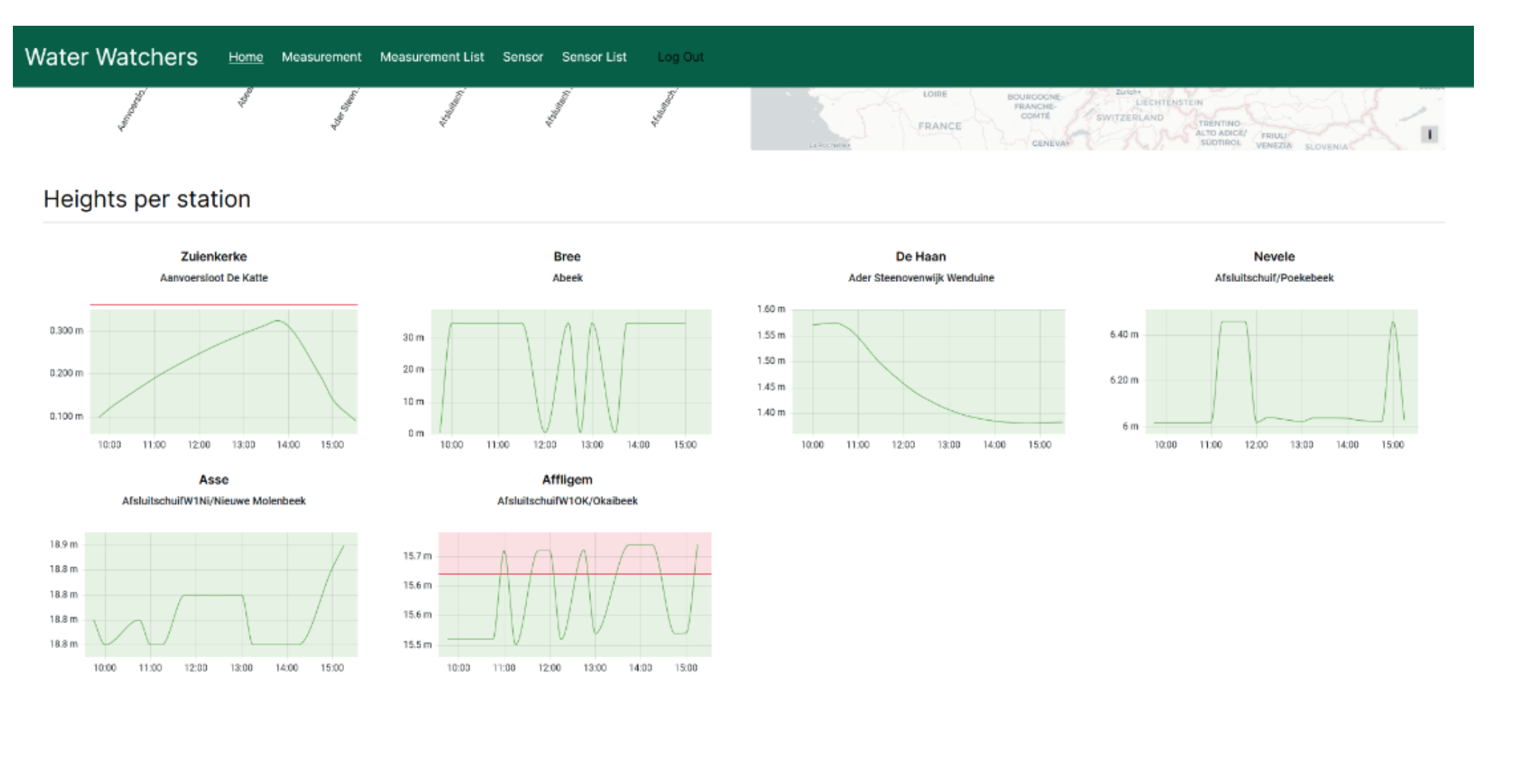This screenshot has width=1514, height=784.
Task: Go to the Measurement page
Action: click(x=321, y=57)
